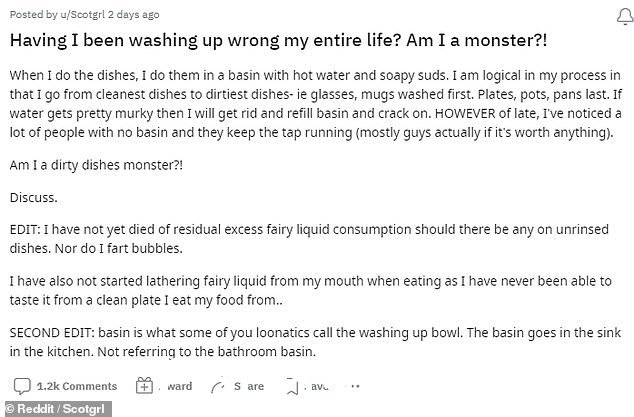Screen dimensions: 634x417
Task: Click the 'Discuss.' line
Action: (x=34, y=197)
